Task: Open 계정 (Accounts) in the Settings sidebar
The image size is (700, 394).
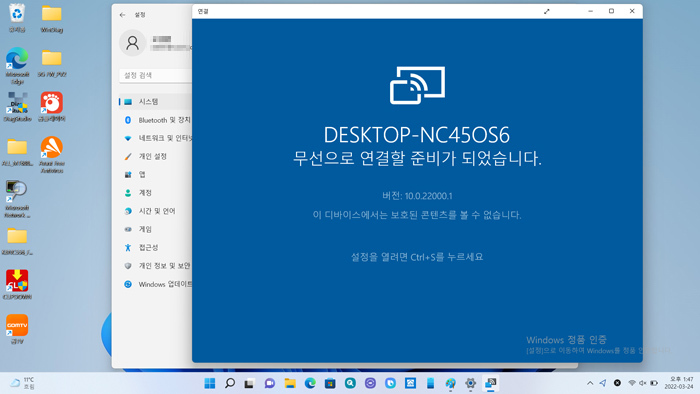Action: pyautogui.click(x=155, y=193)
